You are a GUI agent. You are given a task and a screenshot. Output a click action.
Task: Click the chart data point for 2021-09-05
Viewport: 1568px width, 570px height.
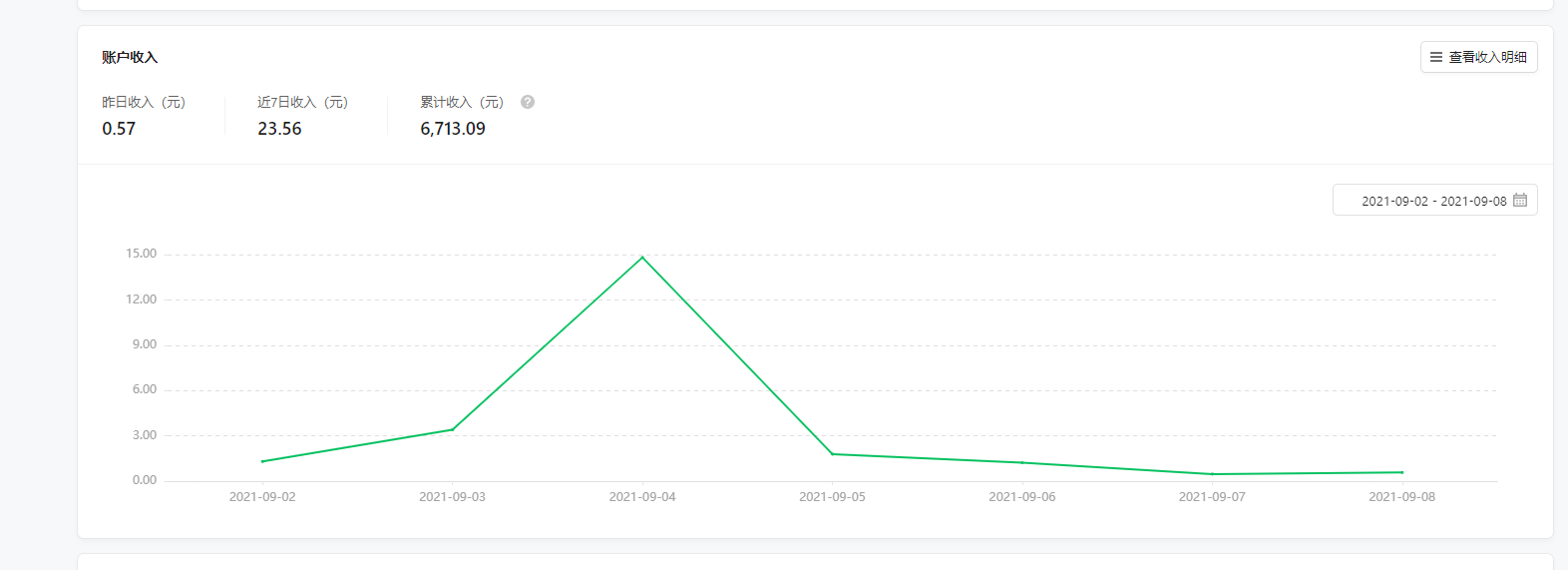832,454
